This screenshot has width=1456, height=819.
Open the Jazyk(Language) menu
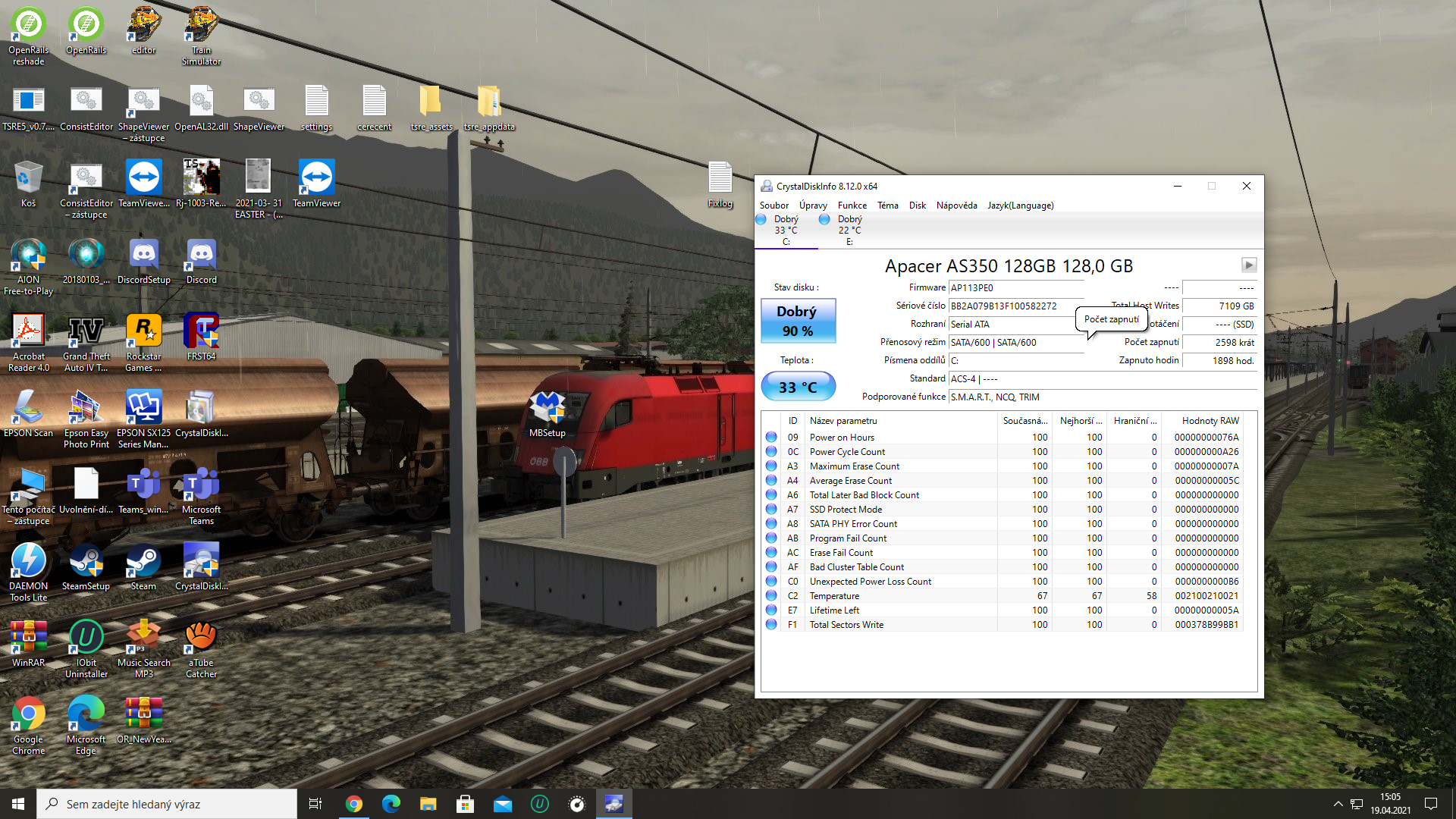(1020, 206)
